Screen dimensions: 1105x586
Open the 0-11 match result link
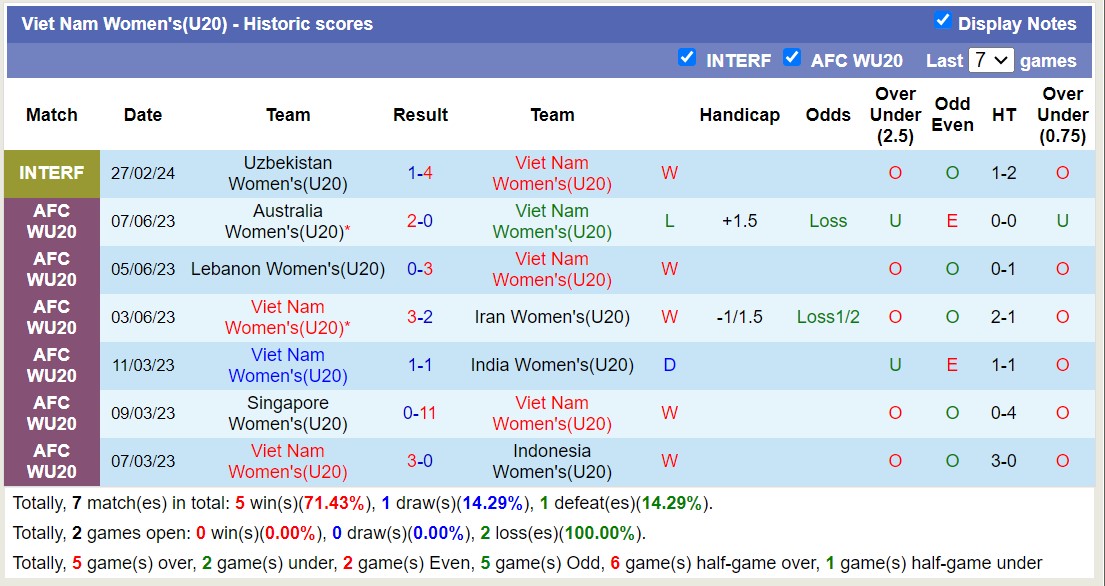tap(420, 413)
